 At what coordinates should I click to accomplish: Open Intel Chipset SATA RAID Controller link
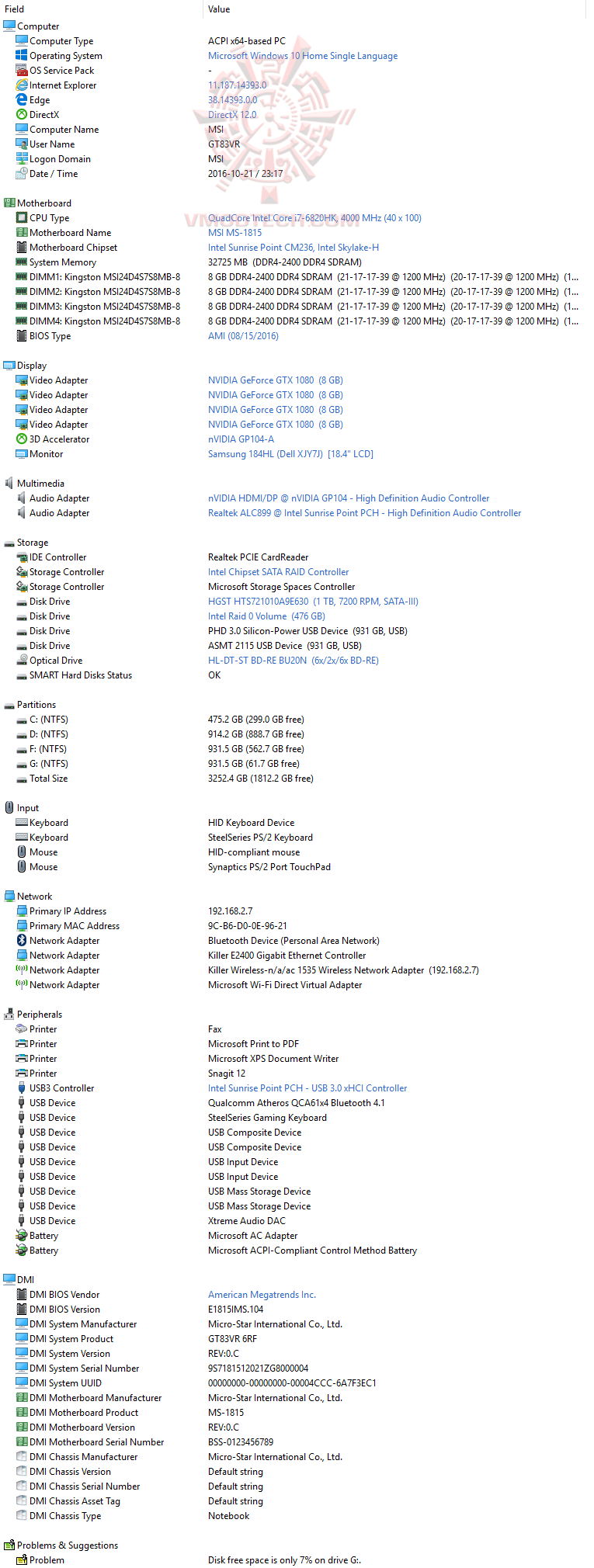[278, 572]
